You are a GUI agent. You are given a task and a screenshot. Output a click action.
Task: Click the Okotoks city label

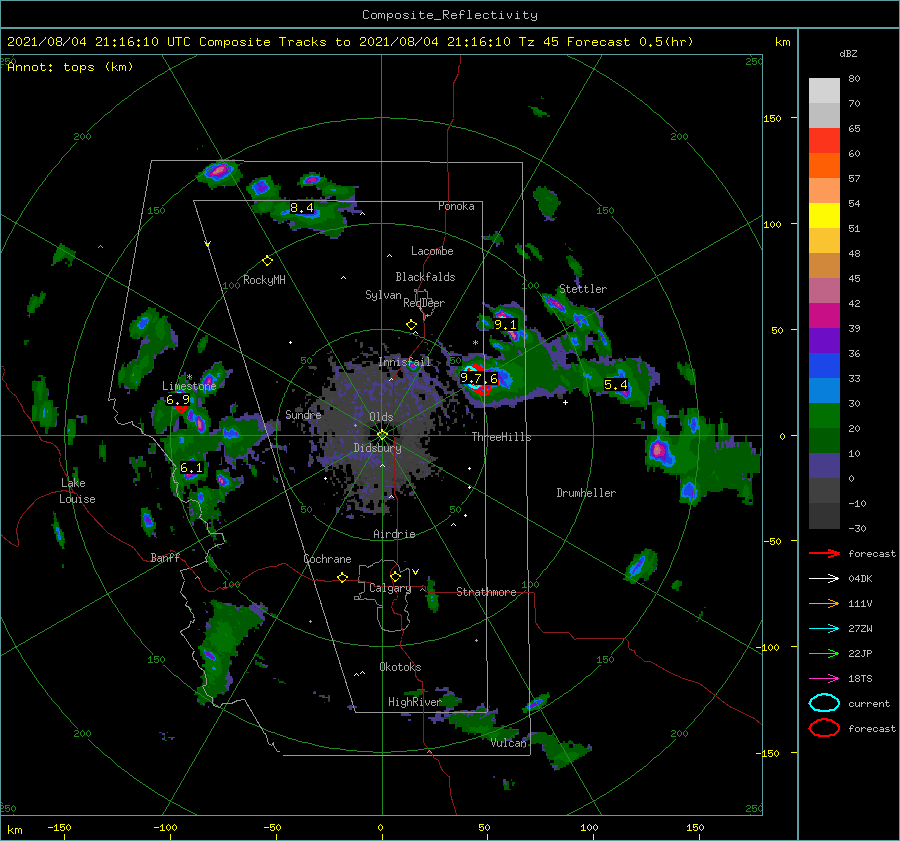(x=400, y=667)
